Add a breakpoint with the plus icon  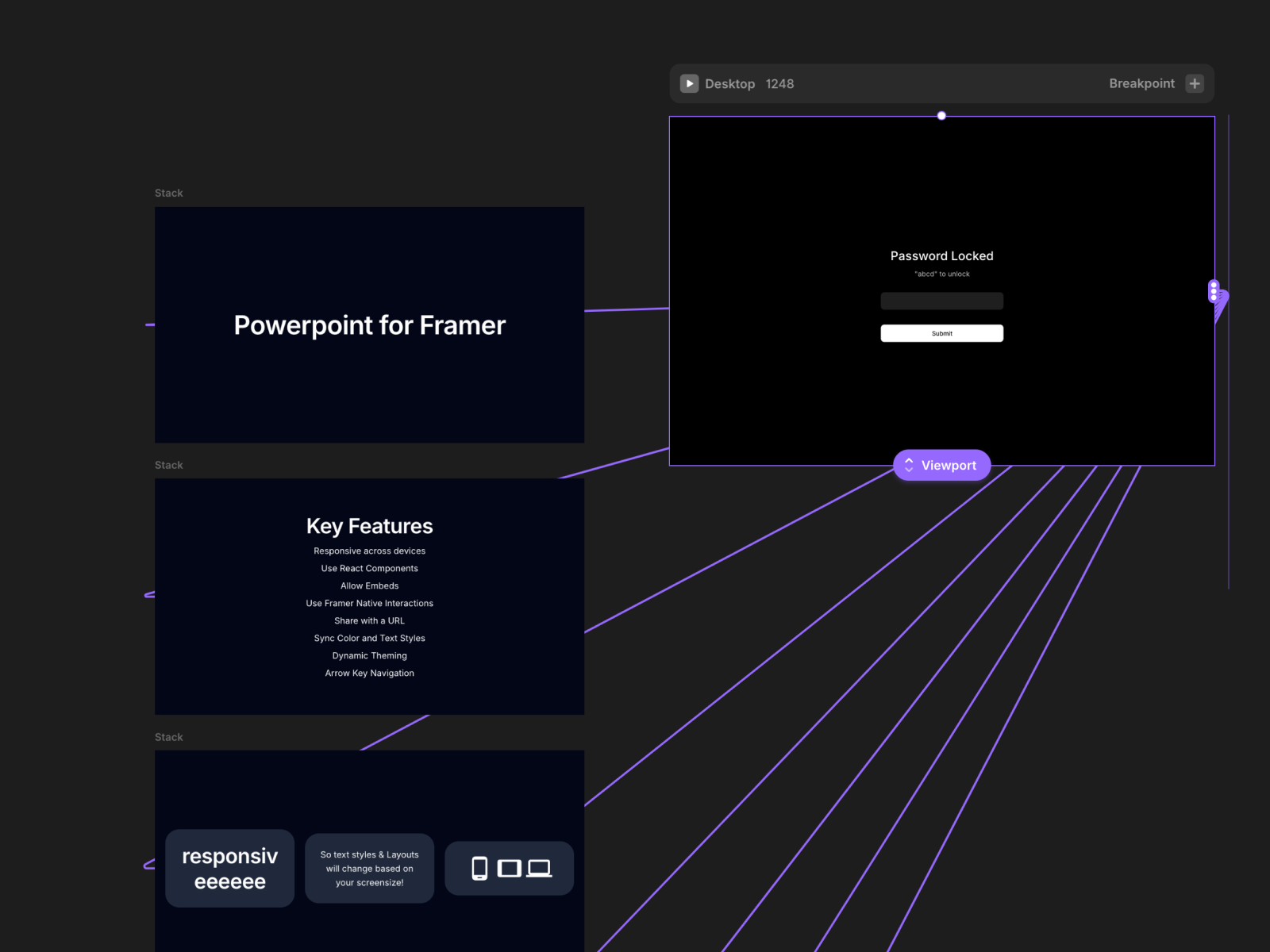click(x=1195, y=83)
